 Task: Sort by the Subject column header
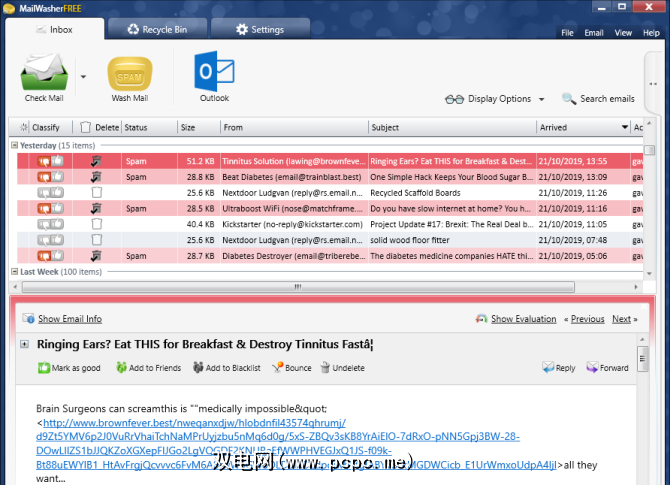(452, 127)
